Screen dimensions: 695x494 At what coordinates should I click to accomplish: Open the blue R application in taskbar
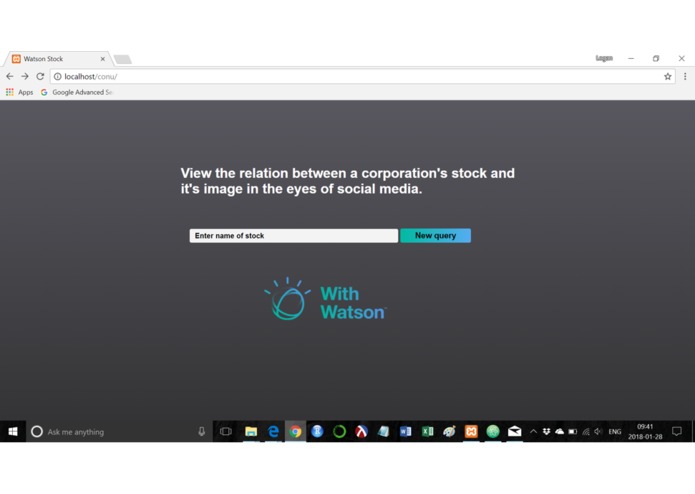pyautogui.click(x=317, y=432)
